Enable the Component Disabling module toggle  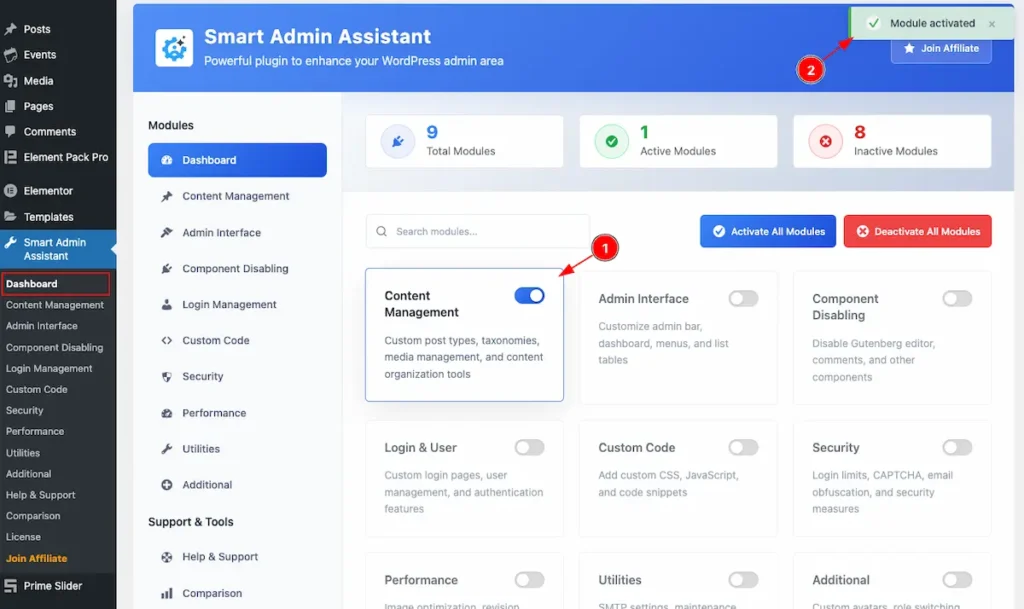[957, 298]
